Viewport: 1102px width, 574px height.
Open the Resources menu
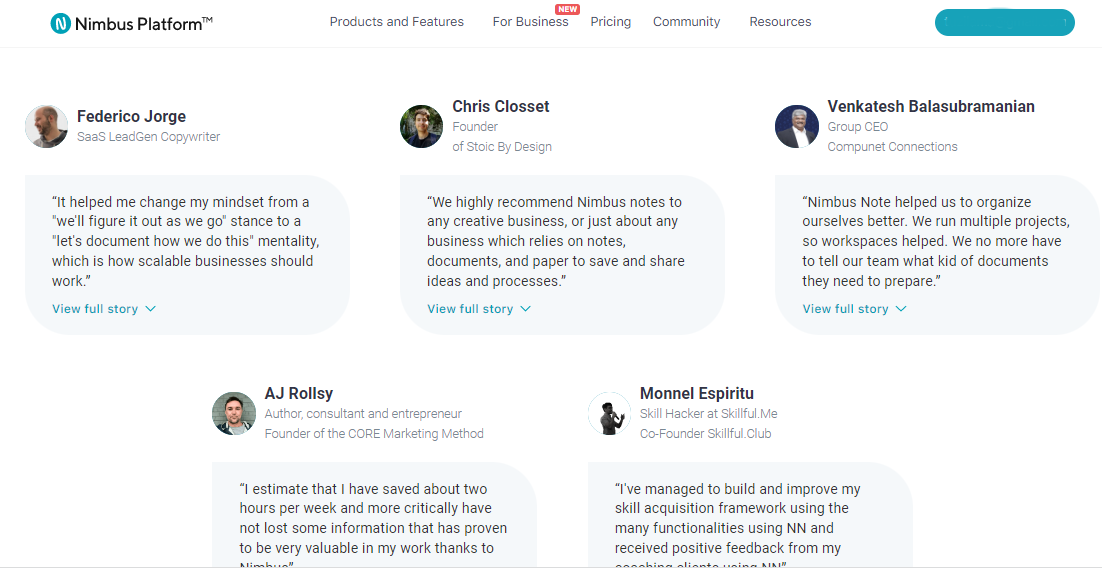(x=780, y=22)
